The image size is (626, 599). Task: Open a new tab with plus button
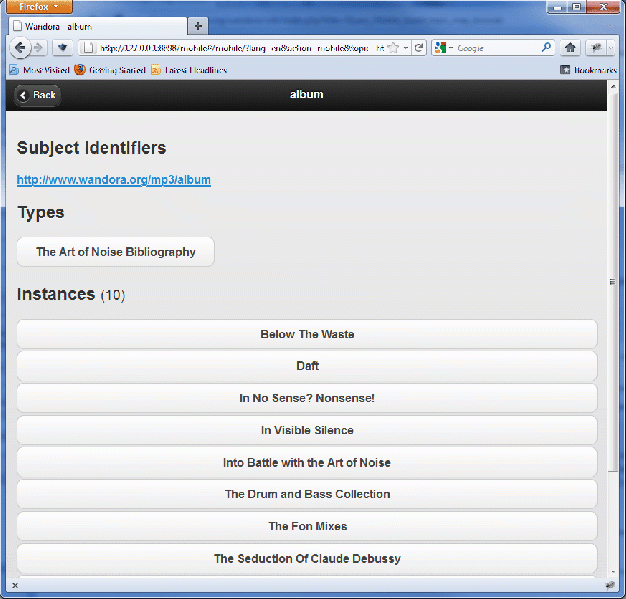[x=198, y=26]
